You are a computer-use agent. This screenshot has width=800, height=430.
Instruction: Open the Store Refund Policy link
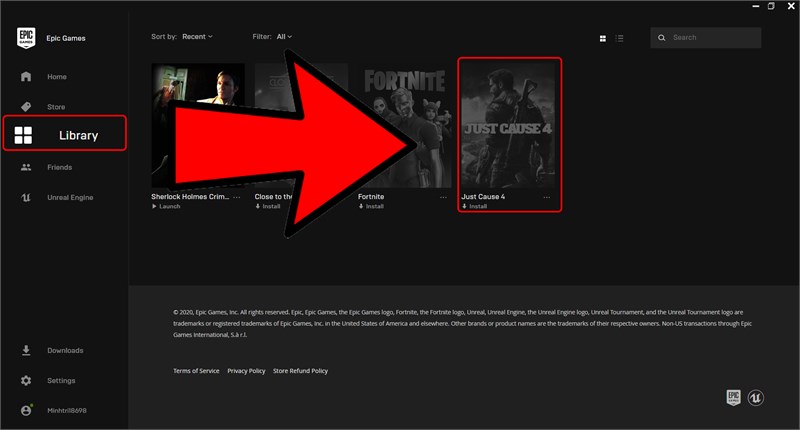tap(301, 371)
